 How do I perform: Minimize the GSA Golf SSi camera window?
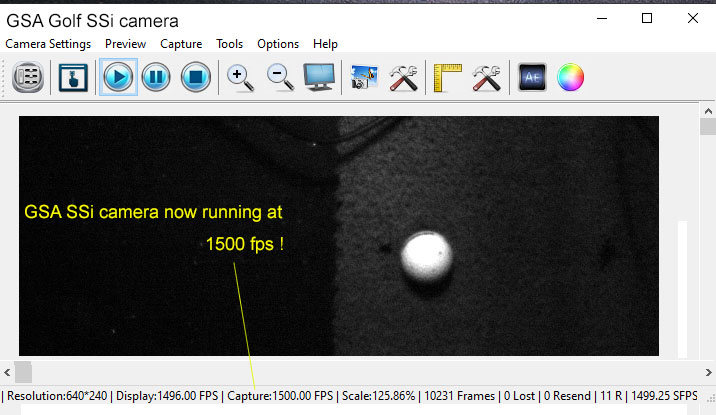(602, 19)
